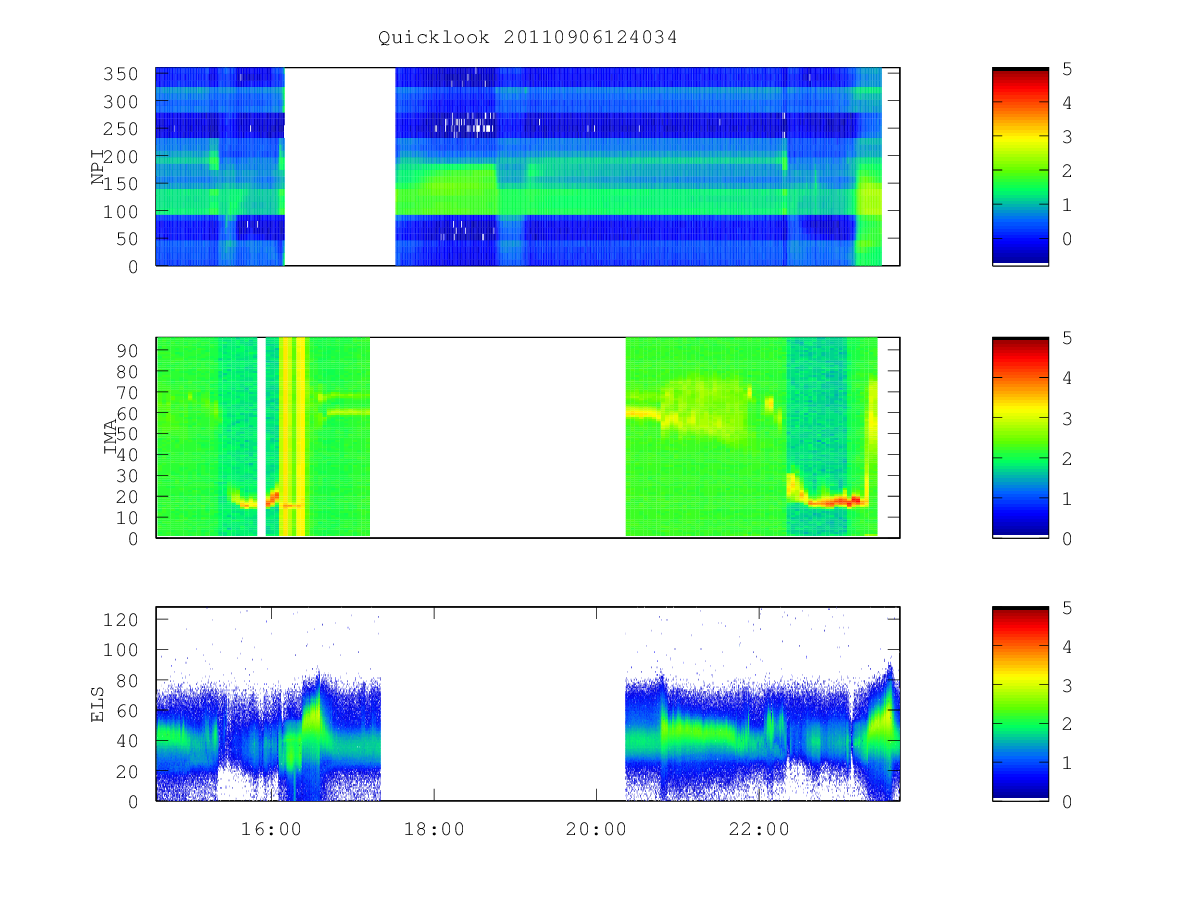The height and width of the screenshot is (900, 1200).
Task: Click the 18:00 time tick label
Action: pyautogui.click(x=434, y=829)
